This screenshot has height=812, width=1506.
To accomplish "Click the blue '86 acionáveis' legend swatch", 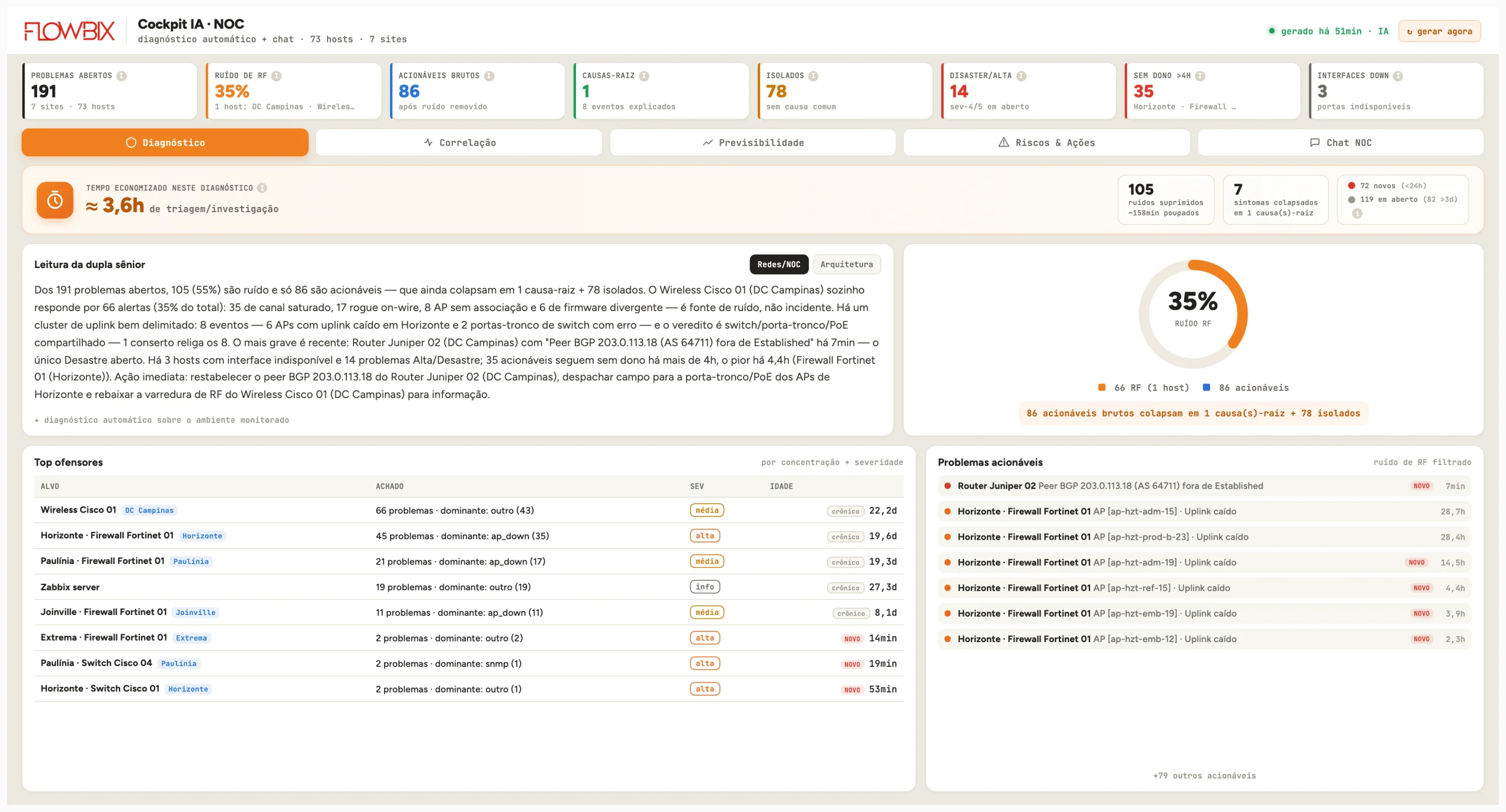I will point(1207,387).
